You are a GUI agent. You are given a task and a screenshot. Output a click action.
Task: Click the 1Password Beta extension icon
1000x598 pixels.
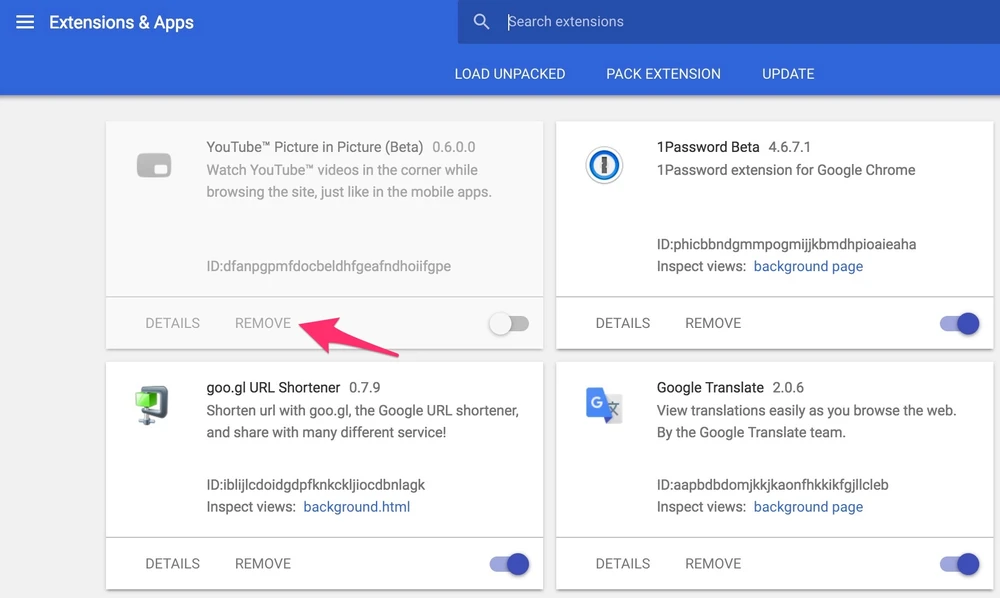pyautogui.click(x=604, y=166)
